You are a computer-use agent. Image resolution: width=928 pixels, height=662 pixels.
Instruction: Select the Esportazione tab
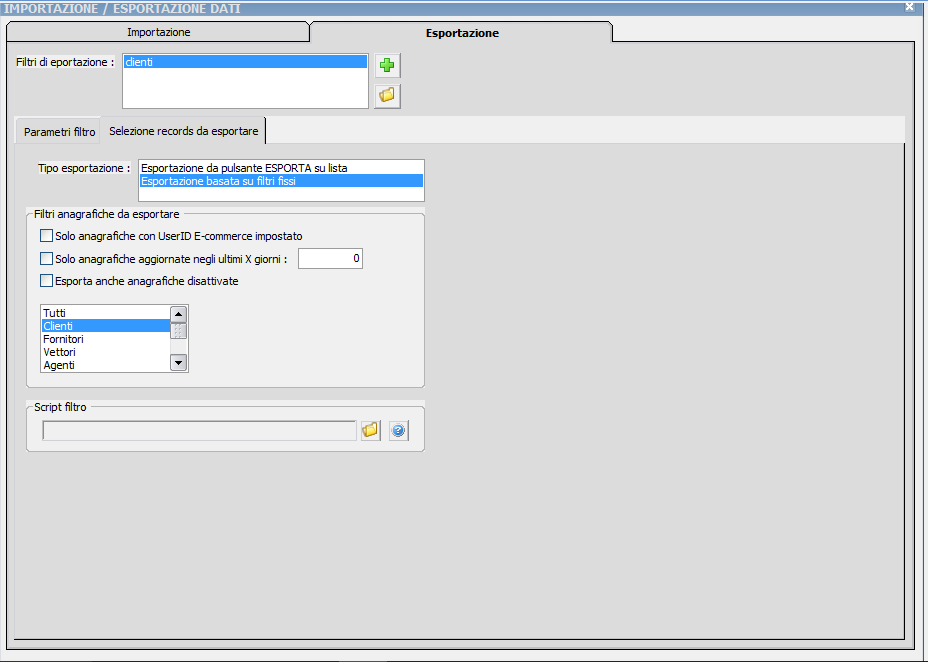(x=462, y=33)
